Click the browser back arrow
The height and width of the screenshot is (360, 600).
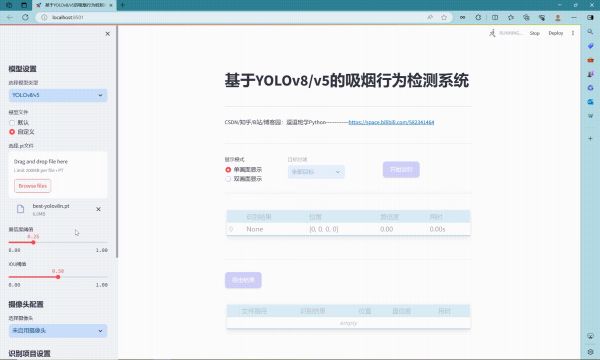[x=10, y=17]
